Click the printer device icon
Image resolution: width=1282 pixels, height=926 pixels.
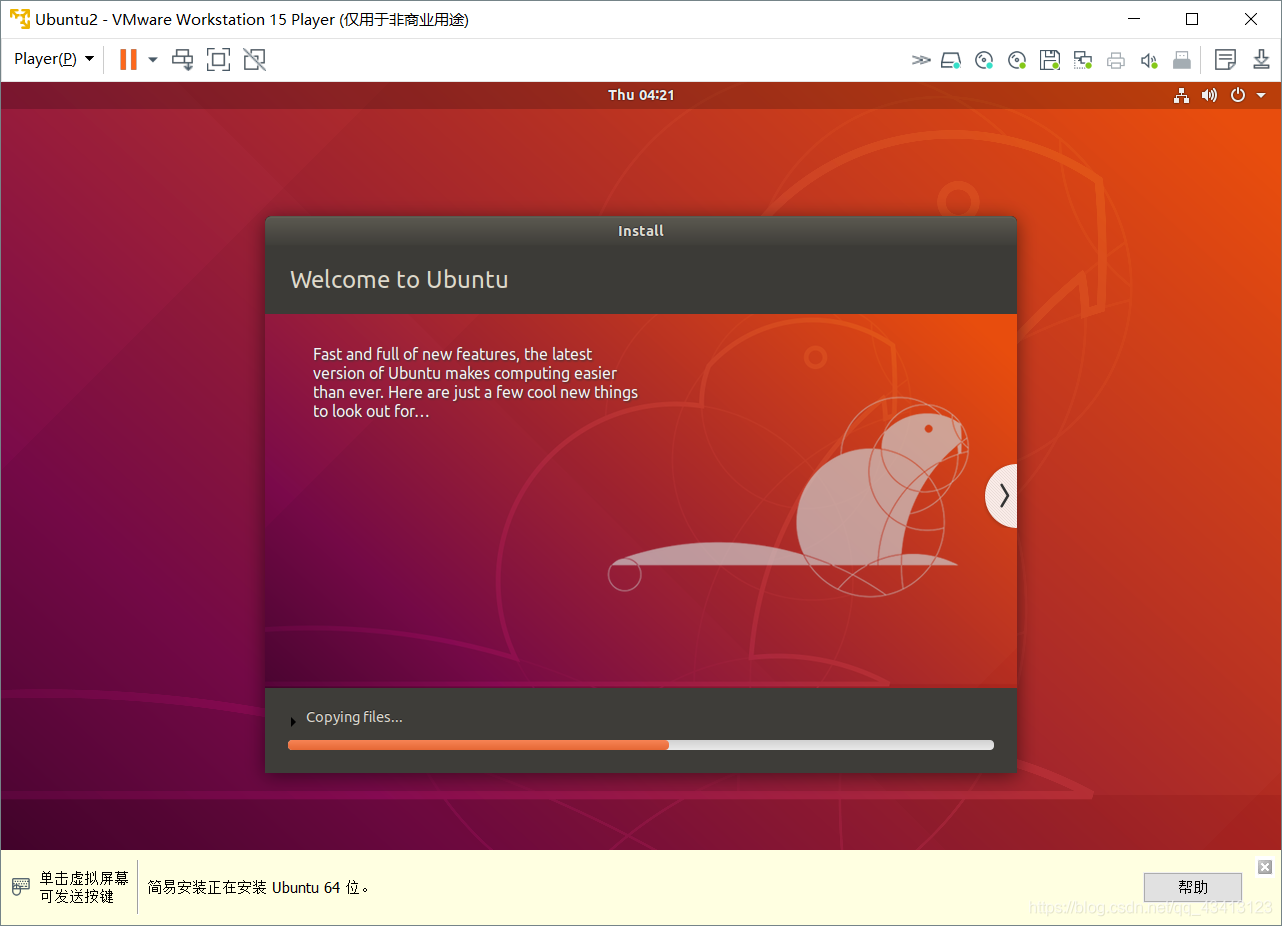pyautogui.click(x=1116, y=60)
